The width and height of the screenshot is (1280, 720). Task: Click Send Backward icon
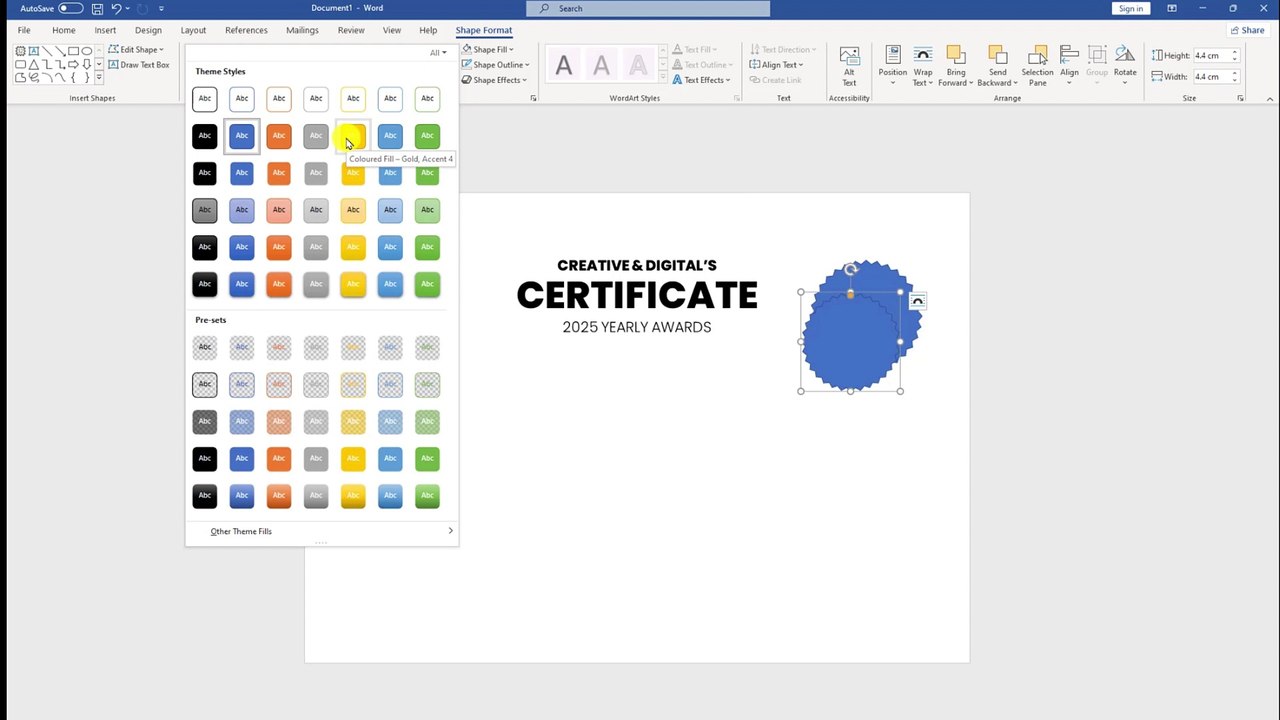point(997,55)
